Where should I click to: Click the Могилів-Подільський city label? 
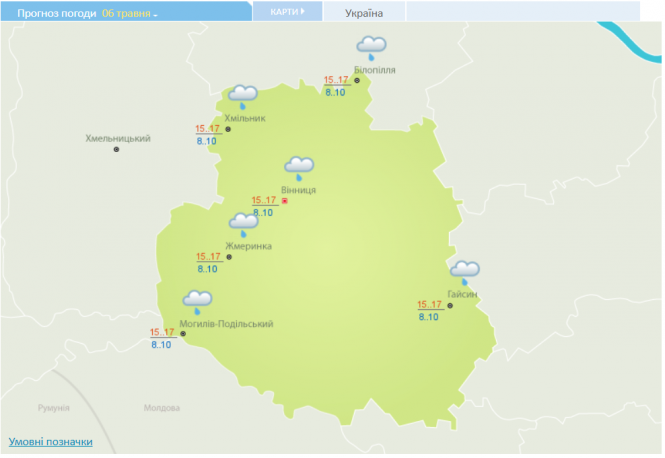(225, 324)
